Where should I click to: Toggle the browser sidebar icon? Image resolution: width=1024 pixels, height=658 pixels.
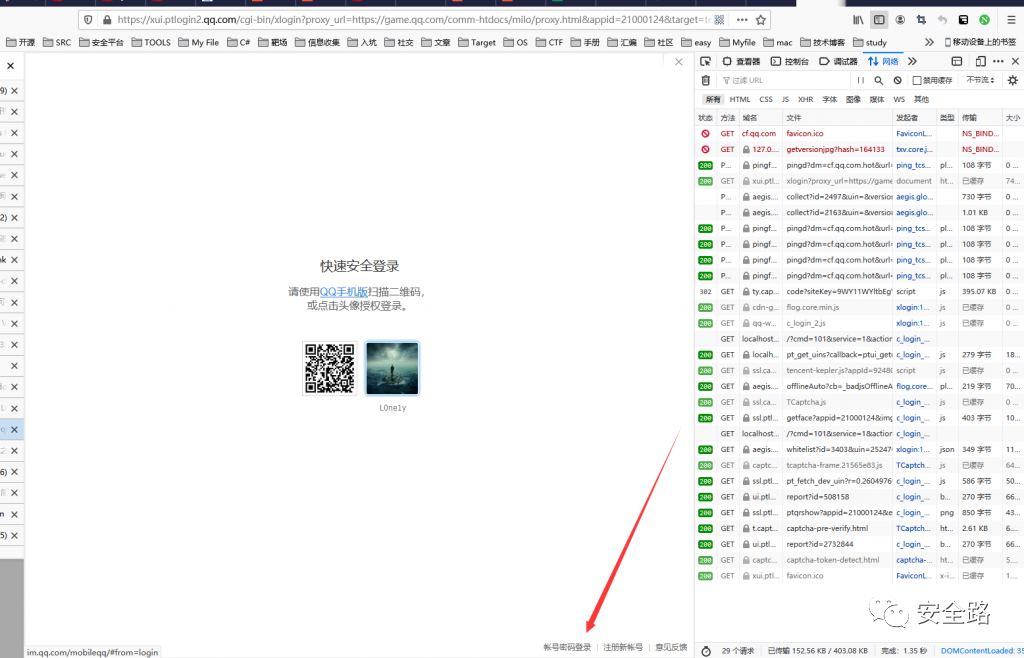(x=879, y=19)
